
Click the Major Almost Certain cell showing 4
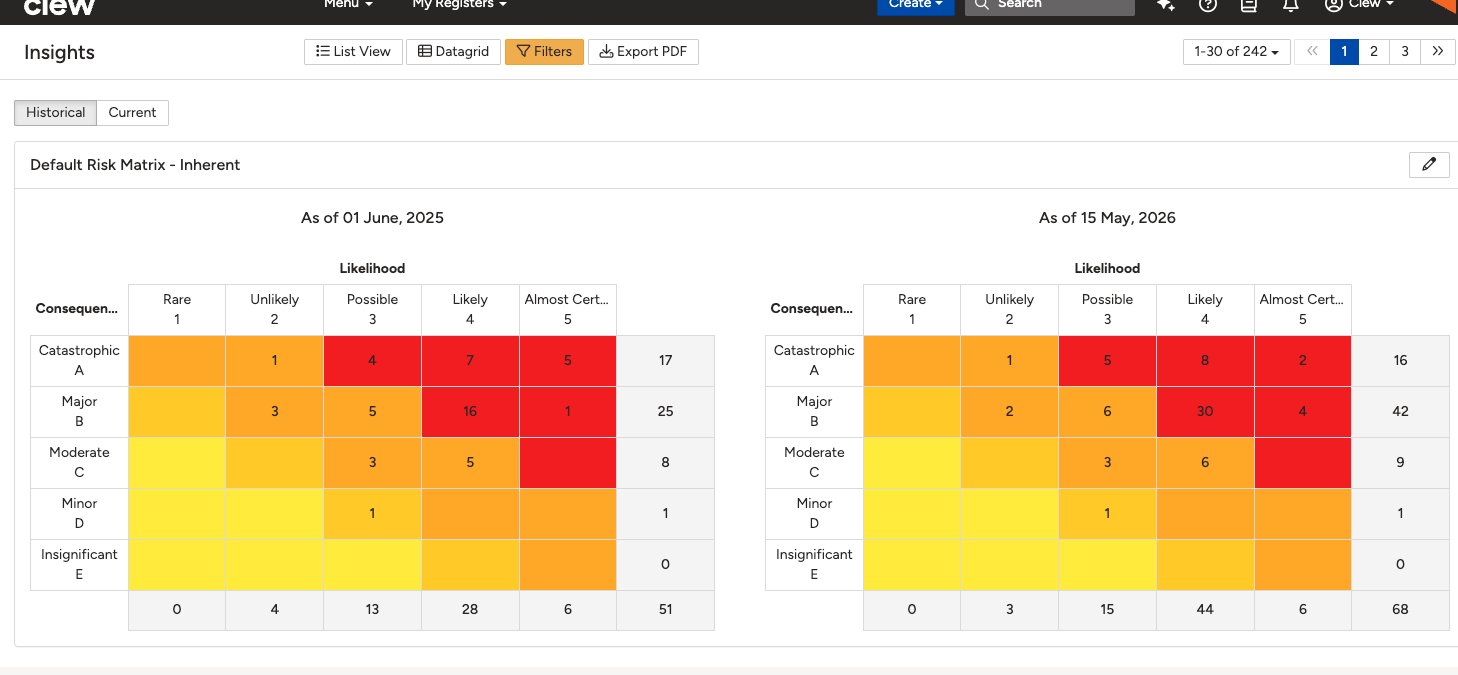coord(1302,411)
